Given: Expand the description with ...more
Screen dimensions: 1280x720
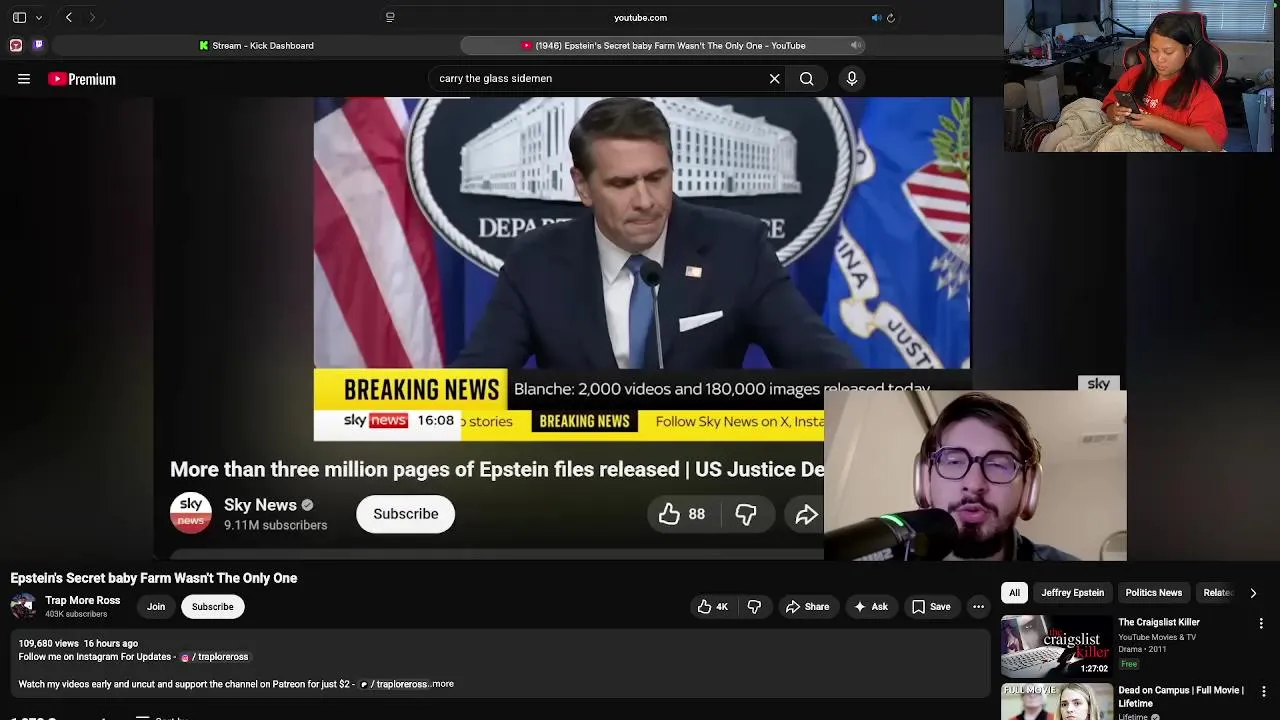Looking at the screenshot, I should click(x=441, y=684).
